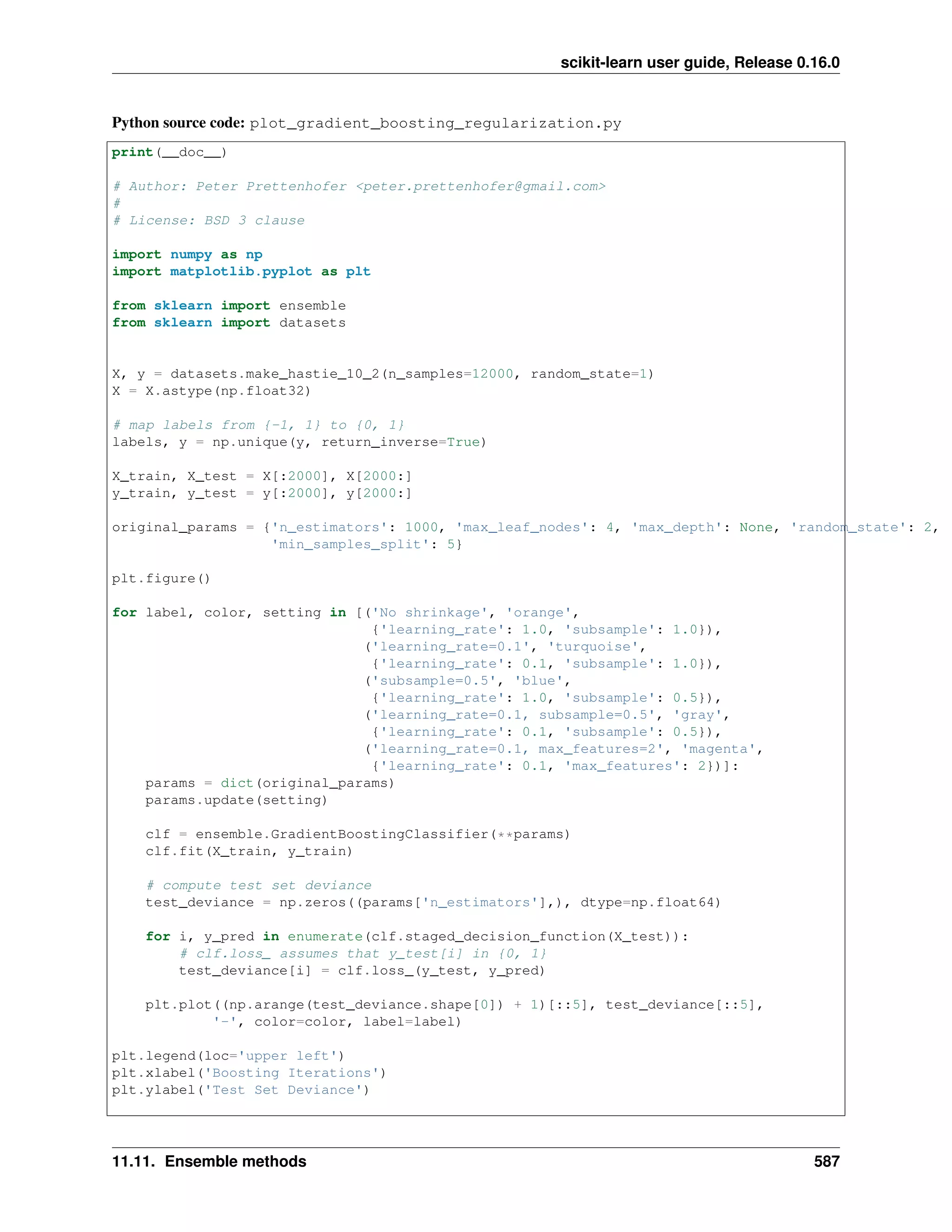Click the staged_decision_function for-loop line

coord(417,937)
